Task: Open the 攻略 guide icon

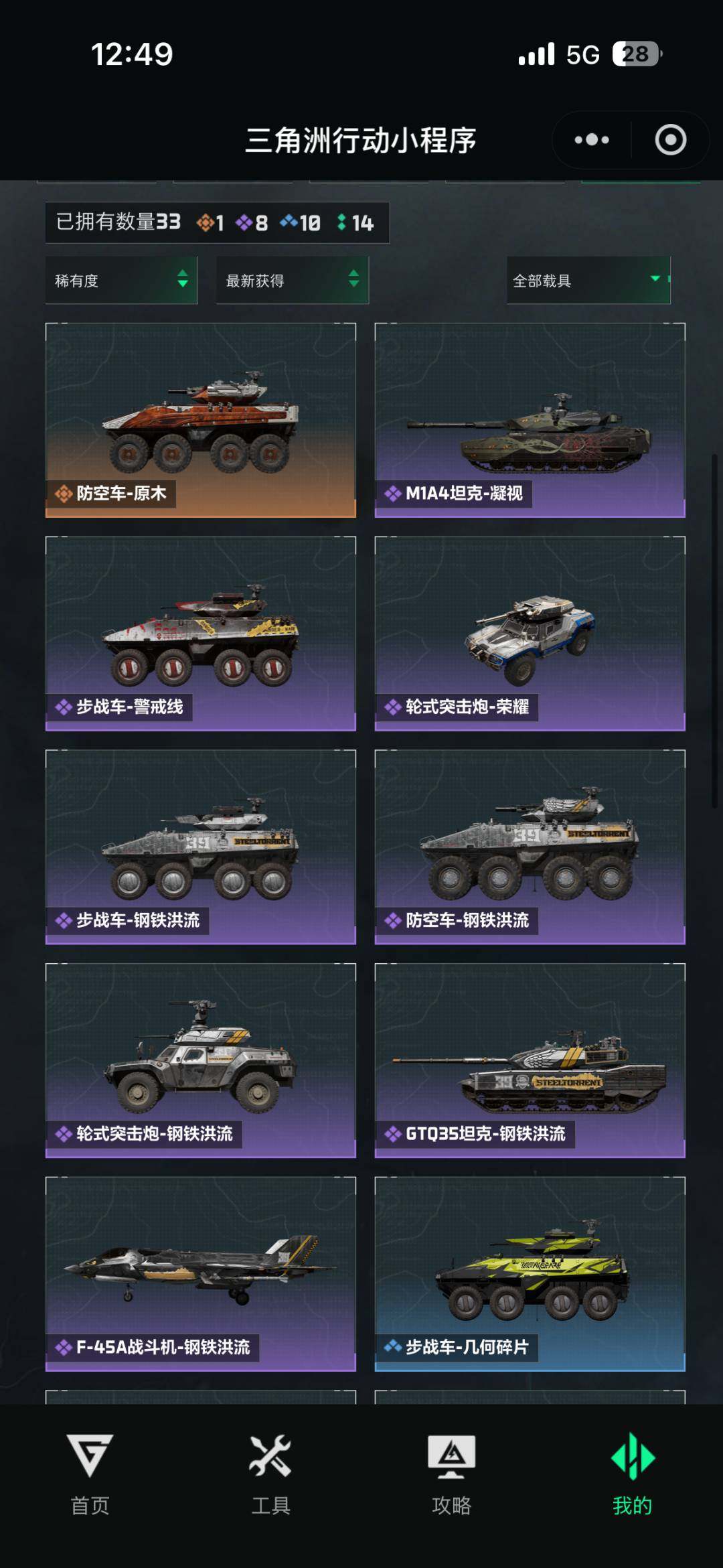Action: tap(452, 1456)
